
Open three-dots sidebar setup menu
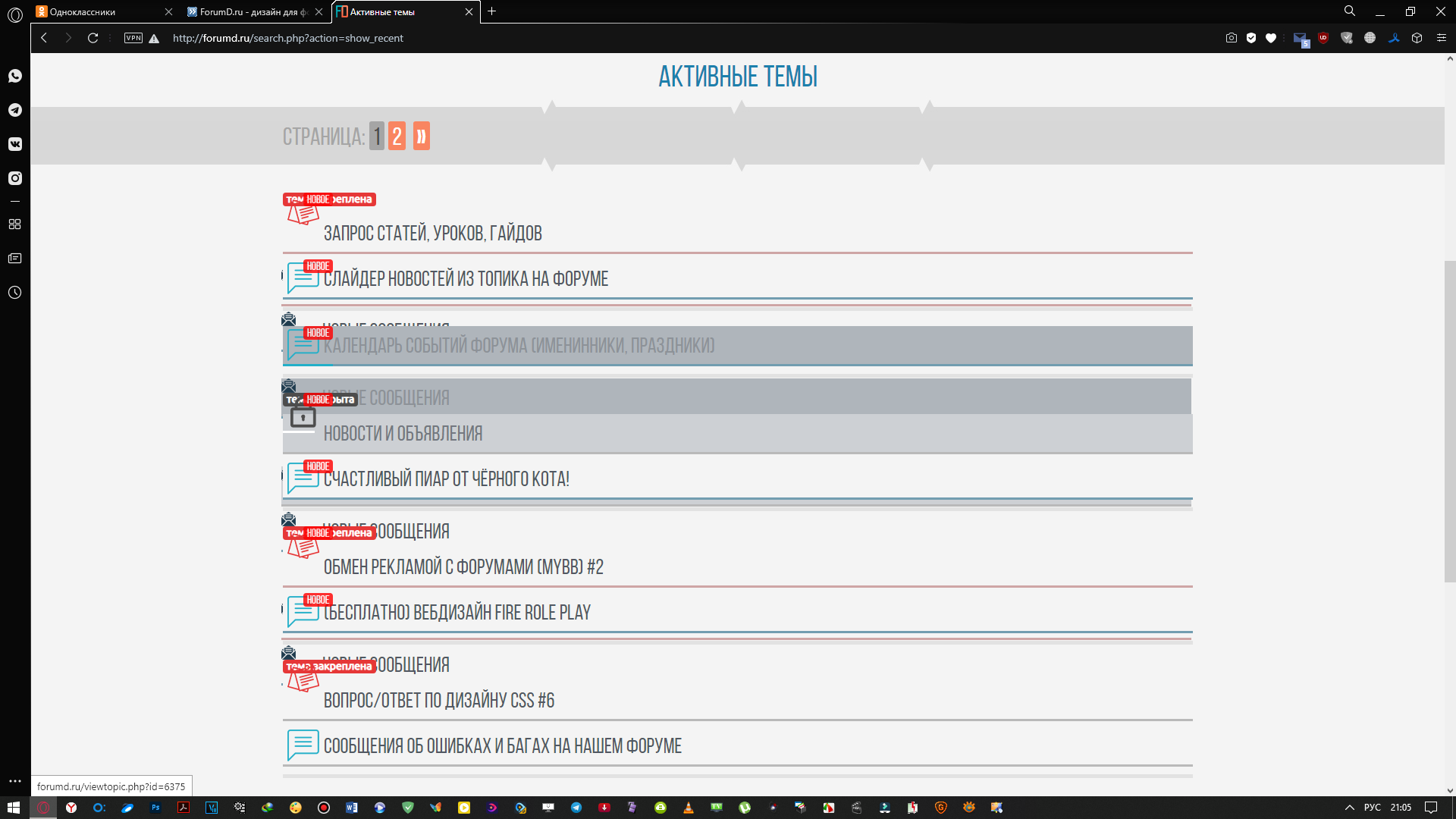point(15,781)
